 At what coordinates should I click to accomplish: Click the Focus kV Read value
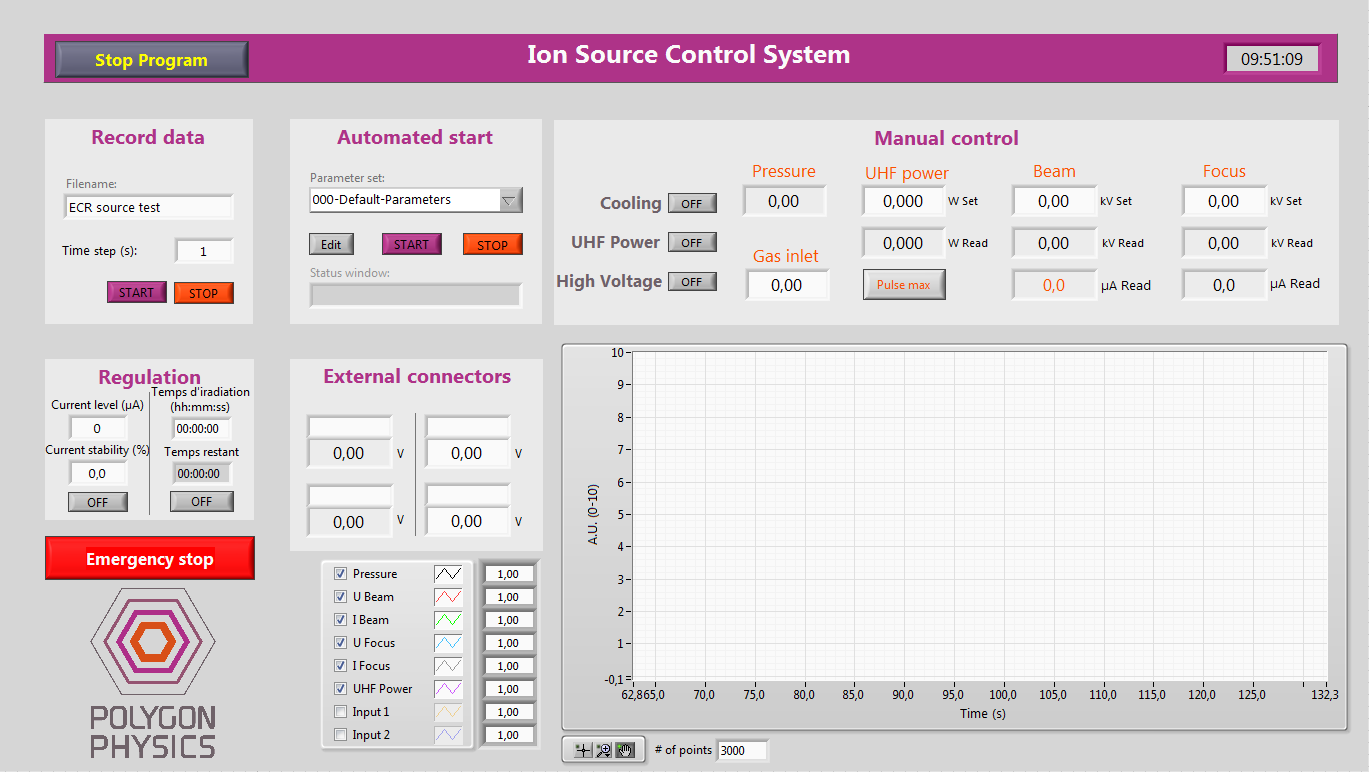(1224, 243)
